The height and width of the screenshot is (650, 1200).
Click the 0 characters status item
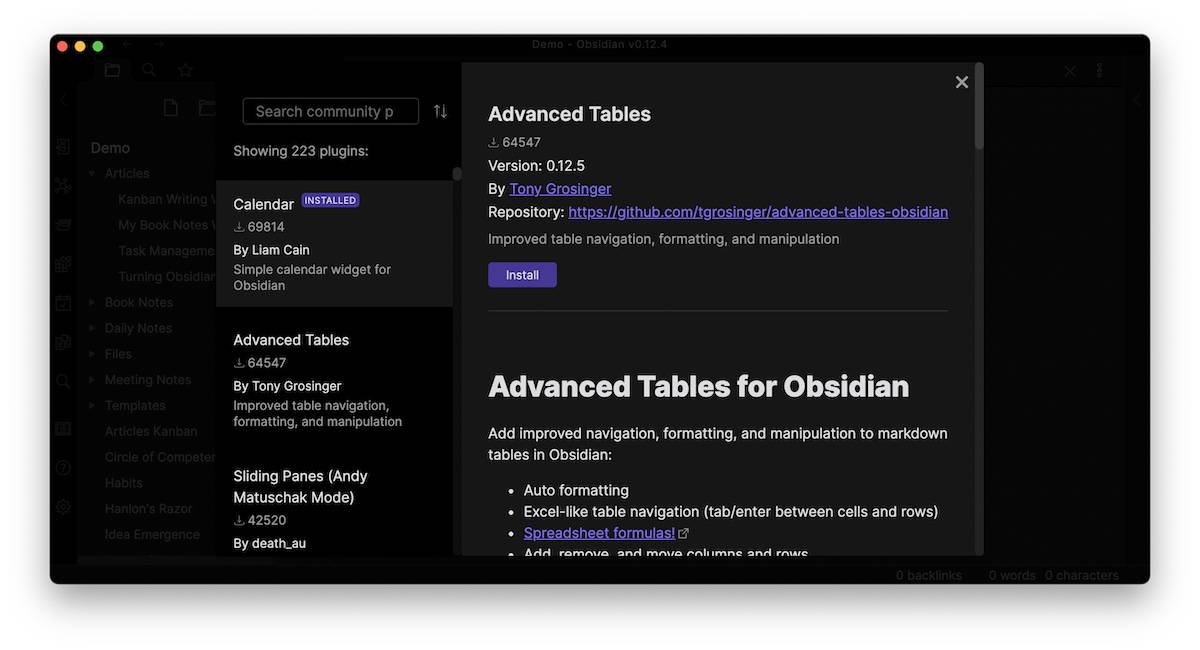(x=1082, y=575)
